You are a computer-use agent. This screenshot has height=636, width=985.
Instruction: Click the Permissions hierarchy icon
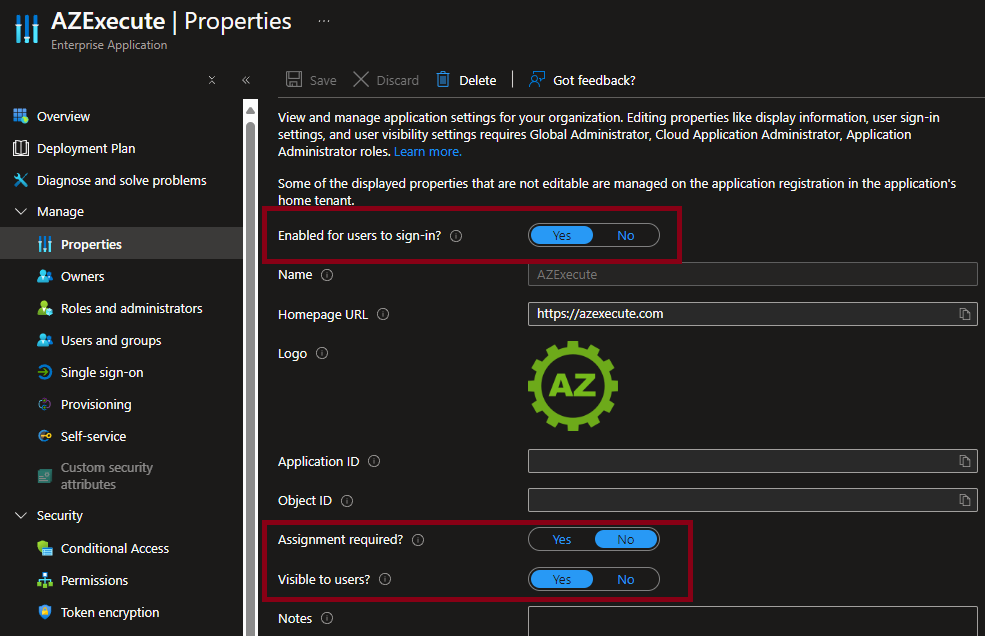pos(45,581)
